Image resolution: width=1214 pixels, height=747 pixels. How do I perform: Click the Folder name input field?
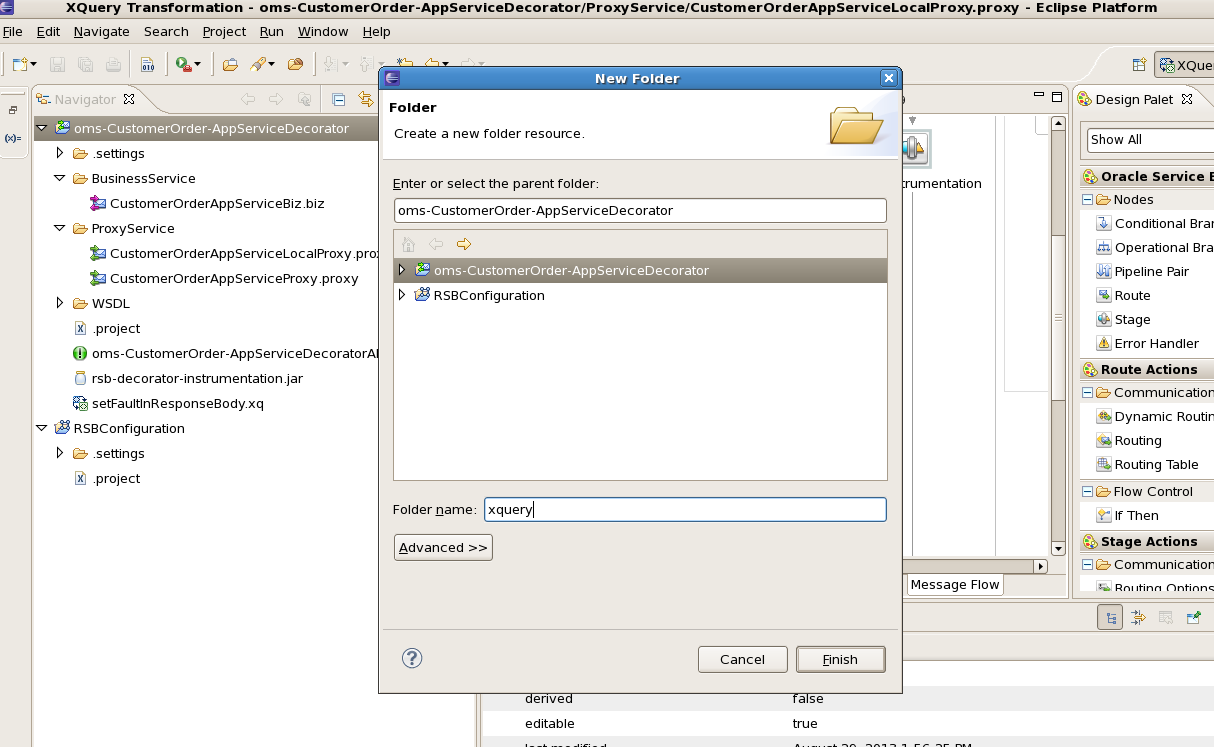pyautogui.click(x=685, y=509)
